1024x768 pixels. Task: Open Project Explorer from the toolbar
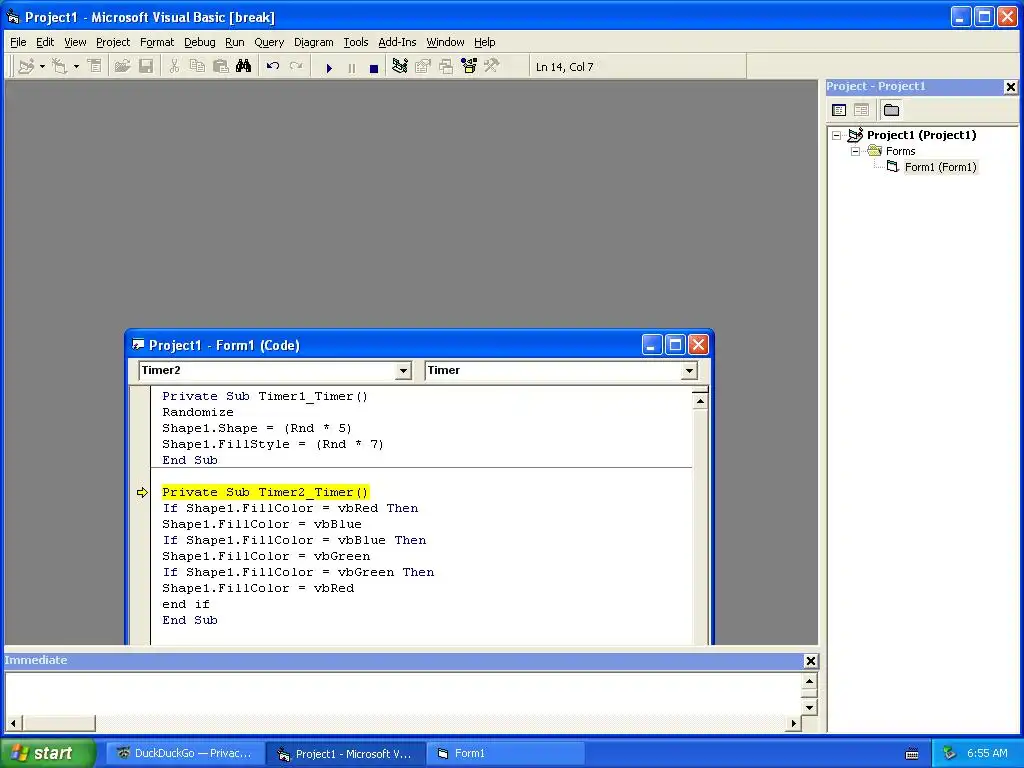point(400,67)
